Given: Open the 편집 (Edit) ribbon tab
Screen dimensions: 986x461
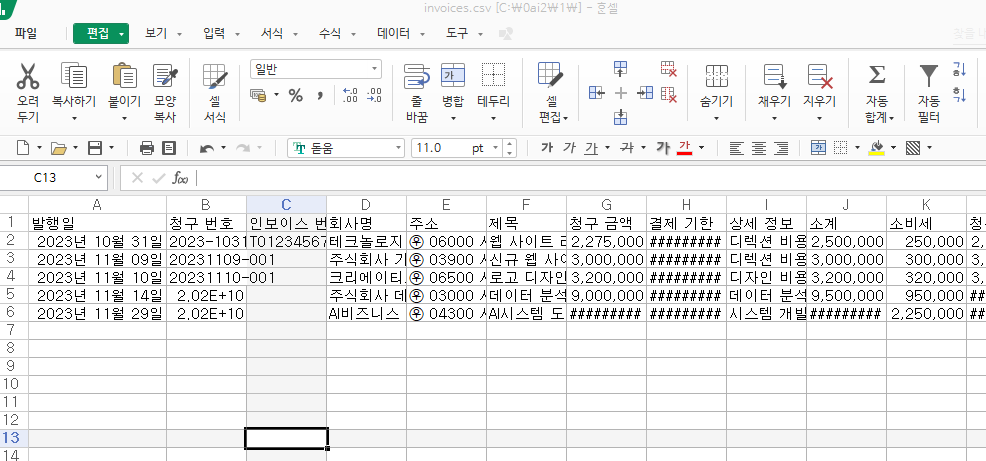Looking at the screenshot, I should tap(101, 33).
